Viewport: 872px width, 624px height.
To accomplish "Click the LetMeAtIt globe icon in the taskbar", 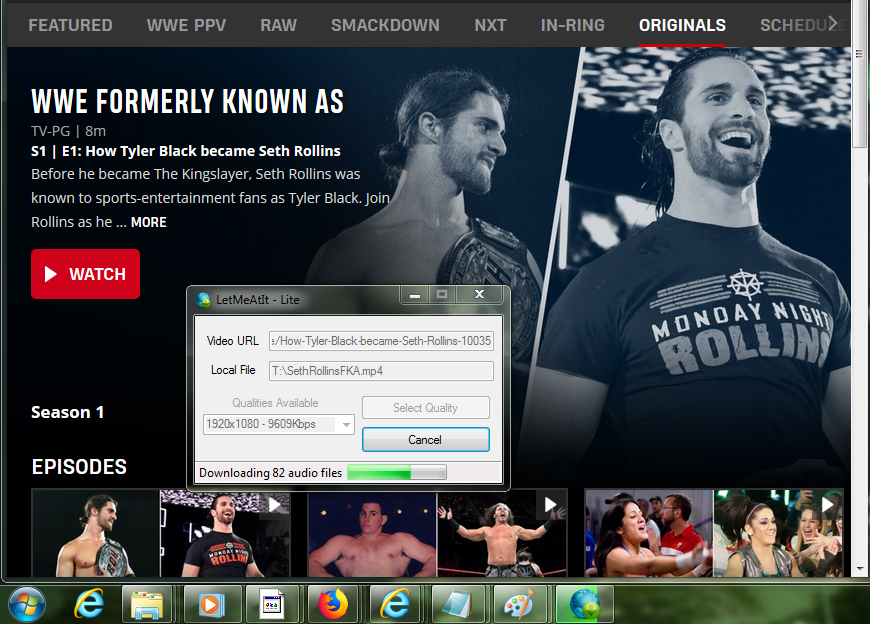I will 583,604.
